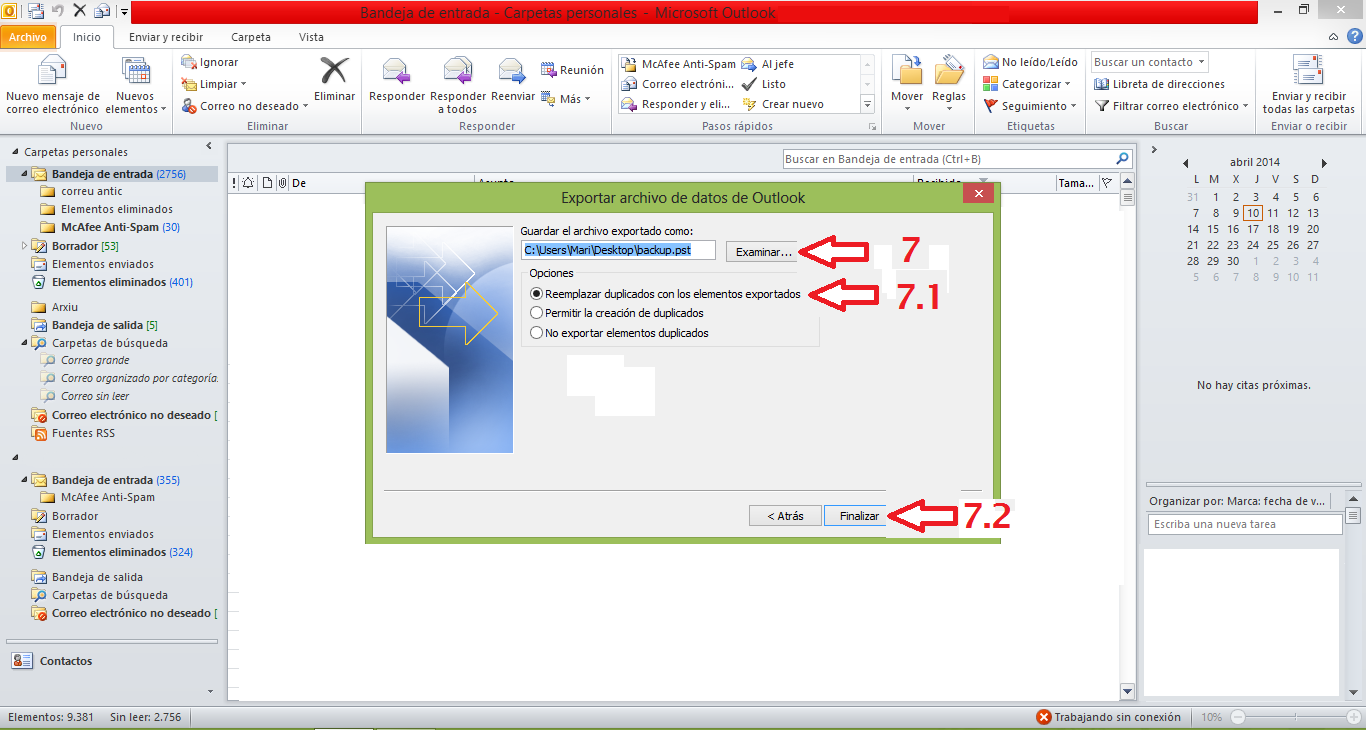
Task: Click the export file path field
Action: (x=619, y=250)
